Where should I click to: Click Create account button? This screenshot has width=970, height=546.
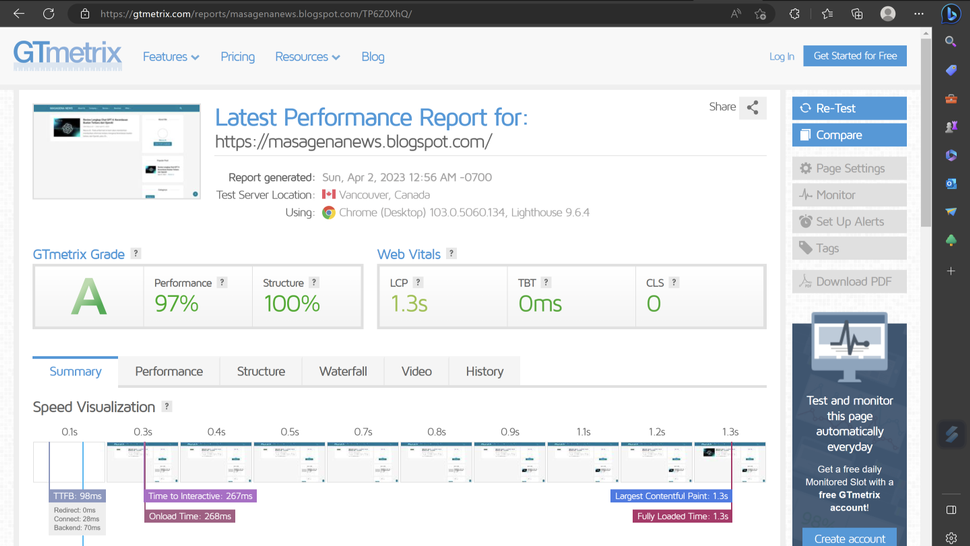(849, 538)
